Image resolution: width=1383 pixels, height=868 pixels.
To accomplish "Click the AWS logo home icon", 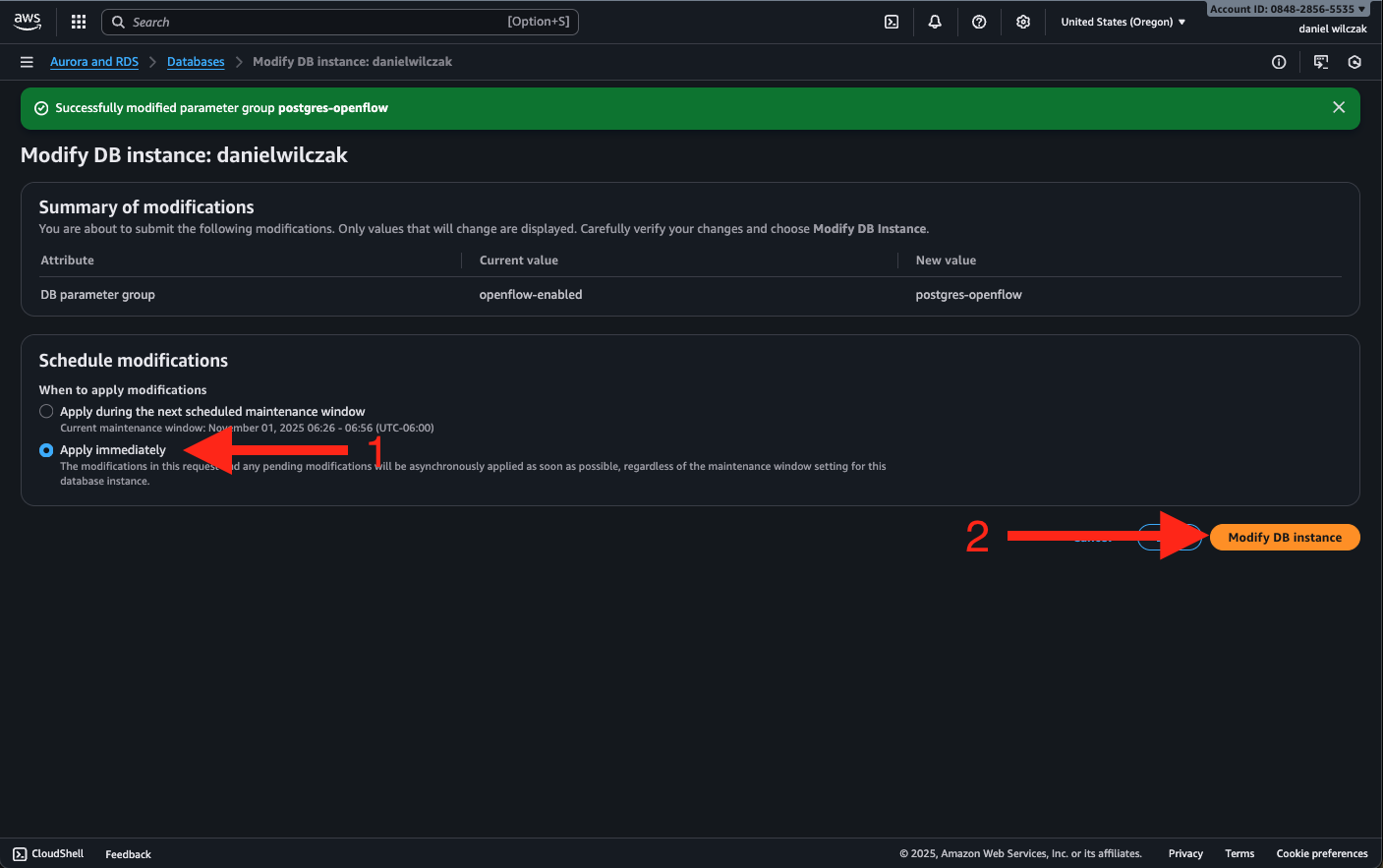I will point(28,22).
